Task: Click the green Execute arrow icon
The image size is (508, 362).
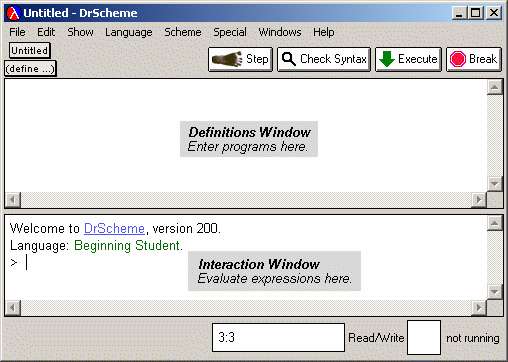Action: (x=387, y=59)
